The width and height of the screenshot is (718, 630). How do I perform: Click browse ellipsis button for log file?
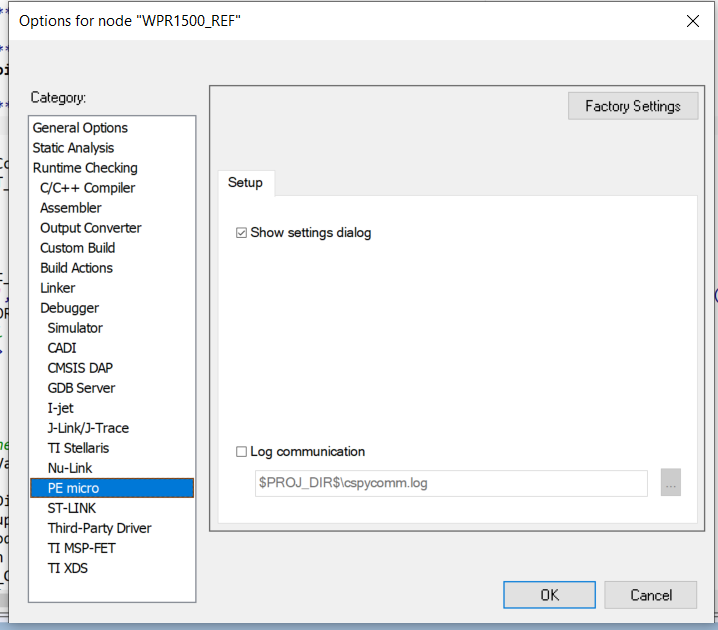coord(671,483)
